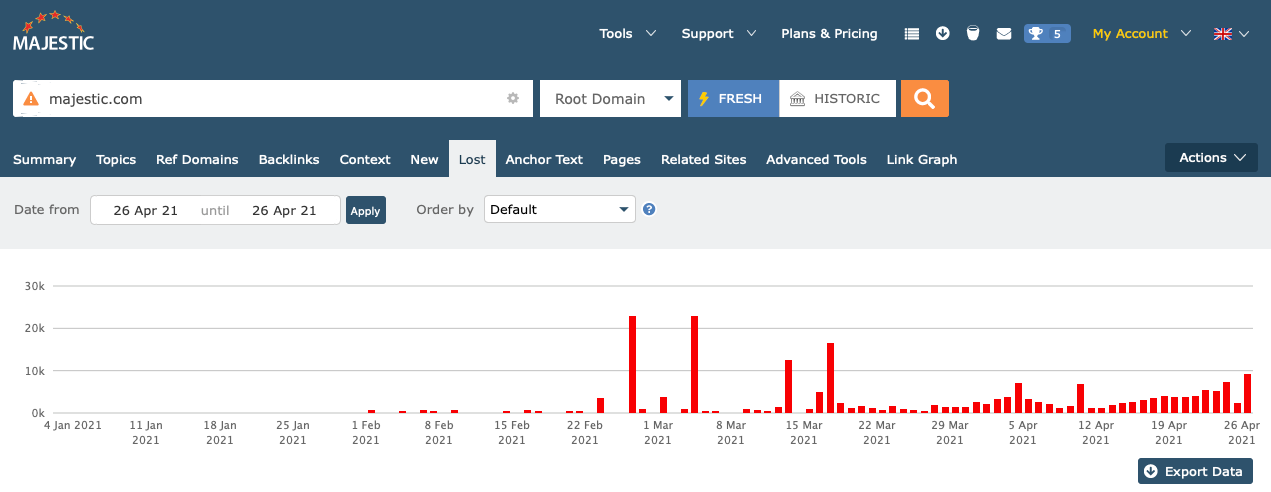The image size is (1271, 492).
Task: Click the trophy badge showing 5
Action: (x=1046, y=34)
